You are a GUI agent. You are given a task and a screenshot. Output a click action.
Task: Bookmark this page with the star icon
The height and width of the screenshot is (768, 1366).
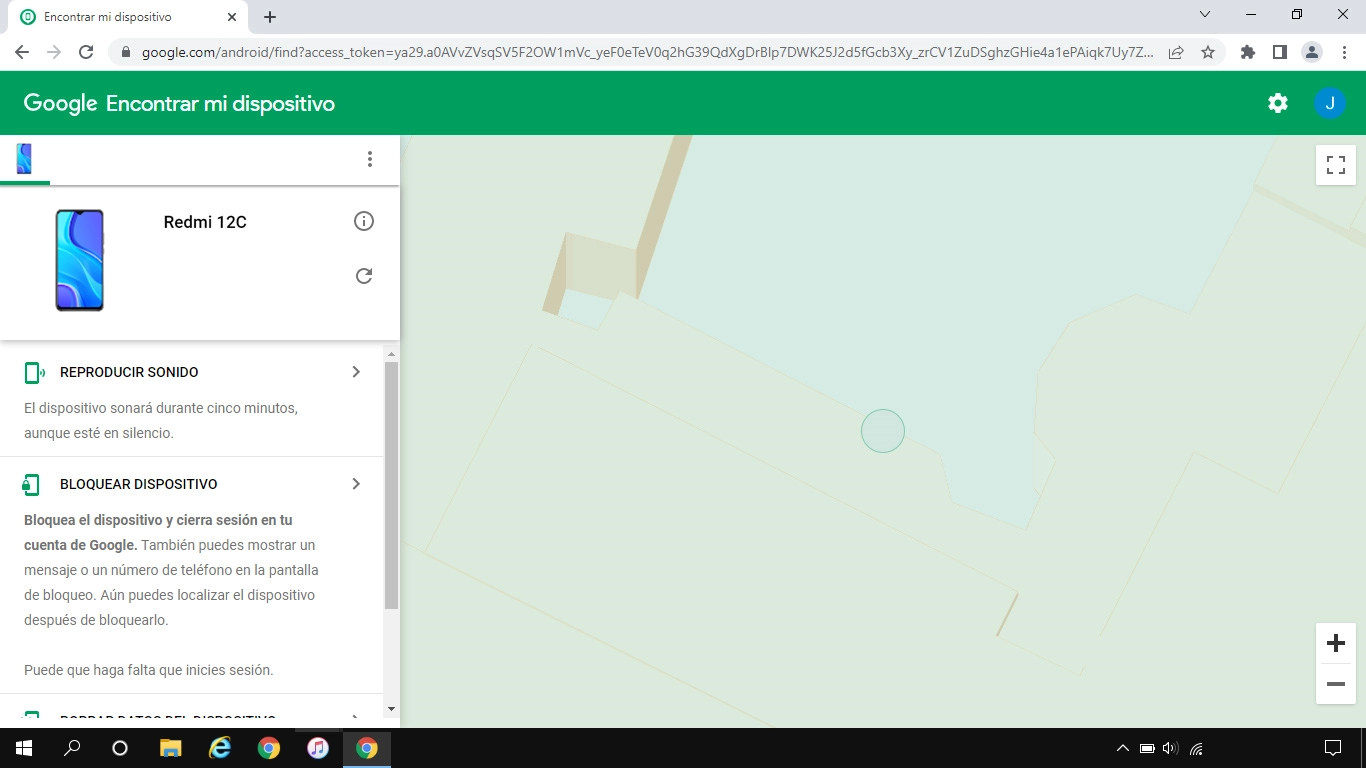(x=1208, y=52)
